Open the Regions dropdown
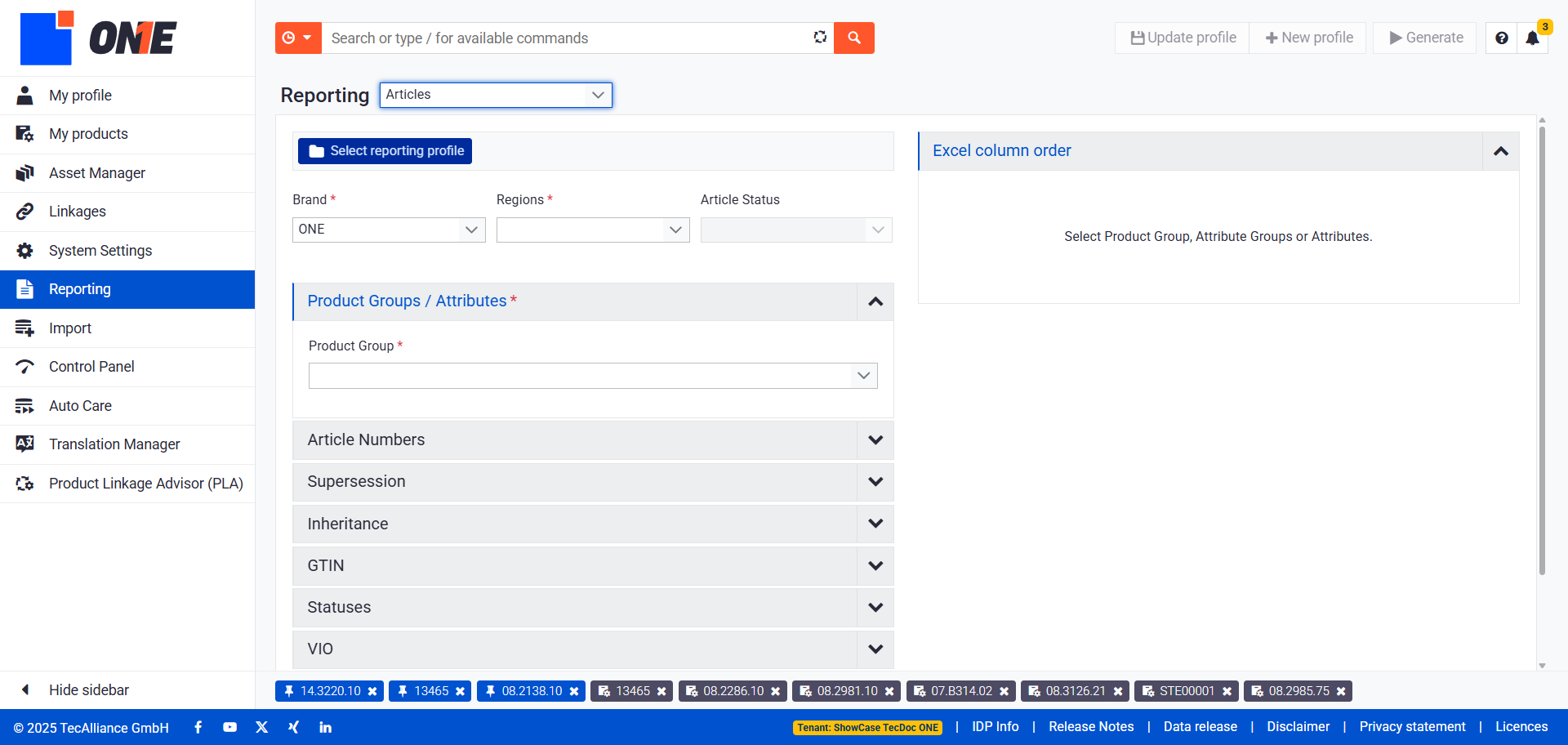 (x=593, y=230)
